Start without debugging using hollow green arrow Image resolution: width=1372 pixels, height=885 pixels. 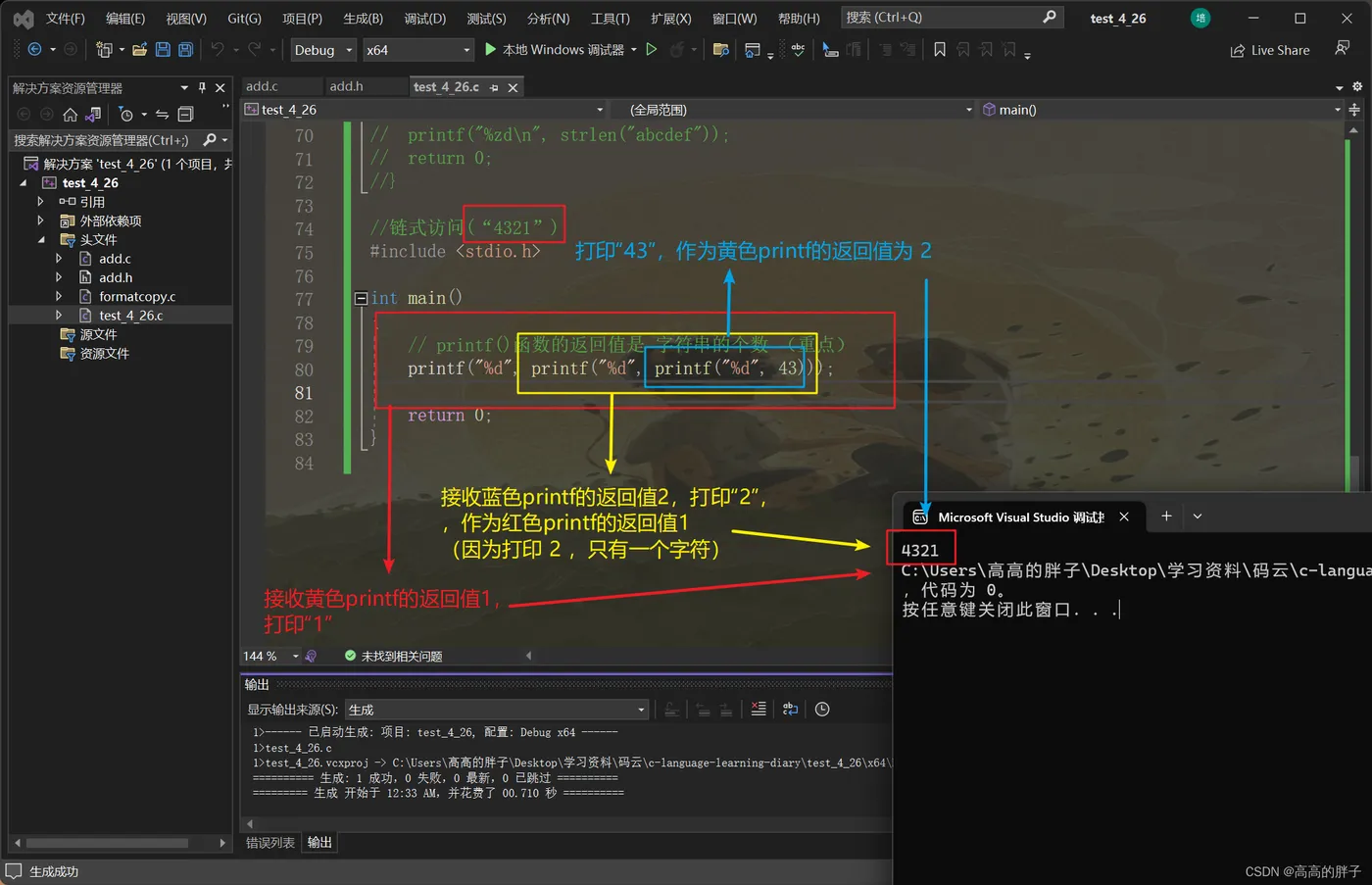pos(651,49)
